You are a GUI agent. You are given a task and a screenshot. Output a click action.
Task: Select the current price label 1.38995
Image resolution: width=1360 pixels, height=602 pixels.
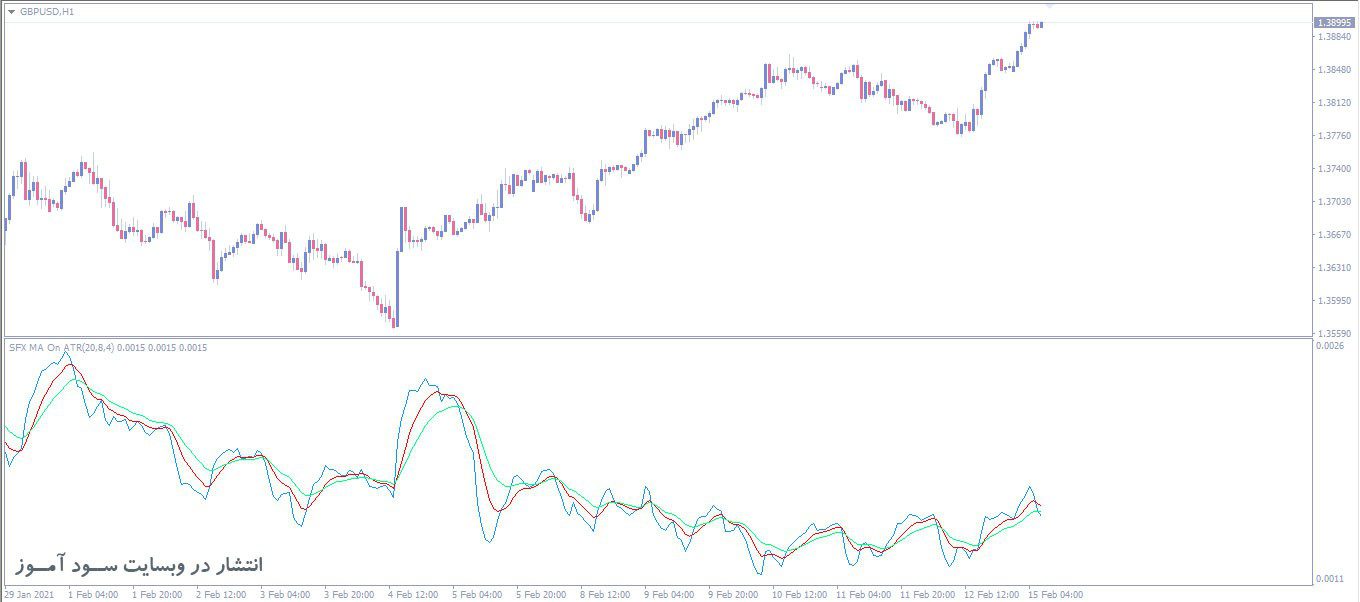pos(1334,22)
